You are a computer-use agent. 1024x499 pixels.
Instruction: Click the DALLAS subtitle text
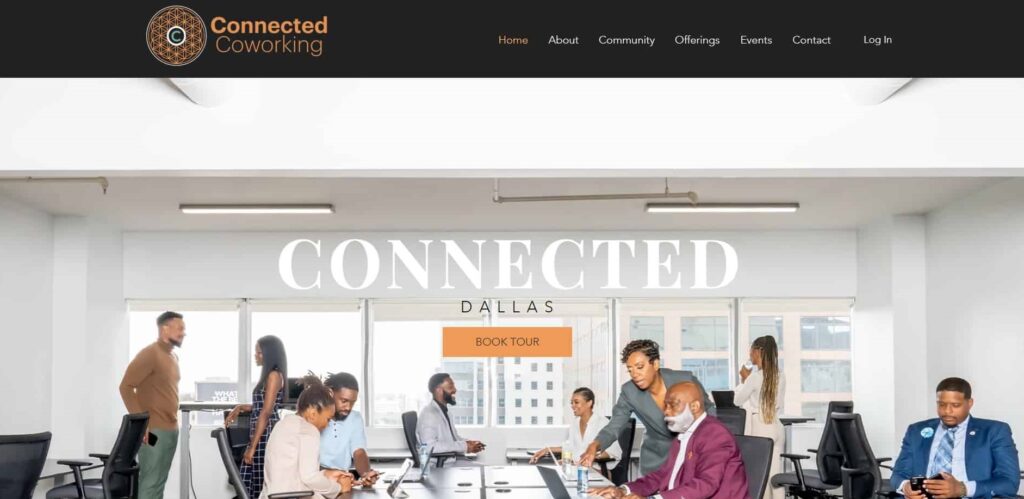click(x=507, y=307)
